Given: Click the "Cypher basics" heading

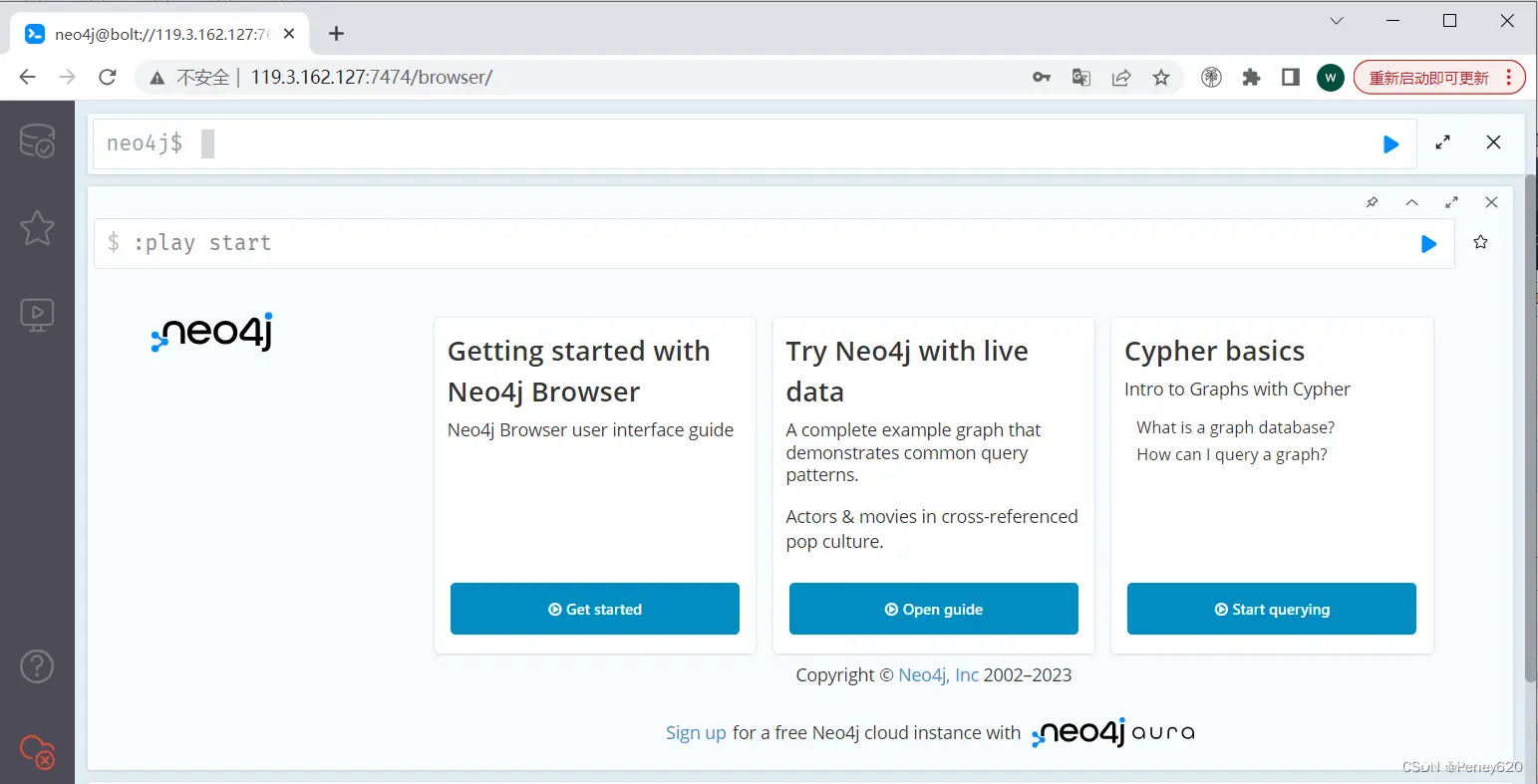Looking at the screenshot, I should [1214, 352].
